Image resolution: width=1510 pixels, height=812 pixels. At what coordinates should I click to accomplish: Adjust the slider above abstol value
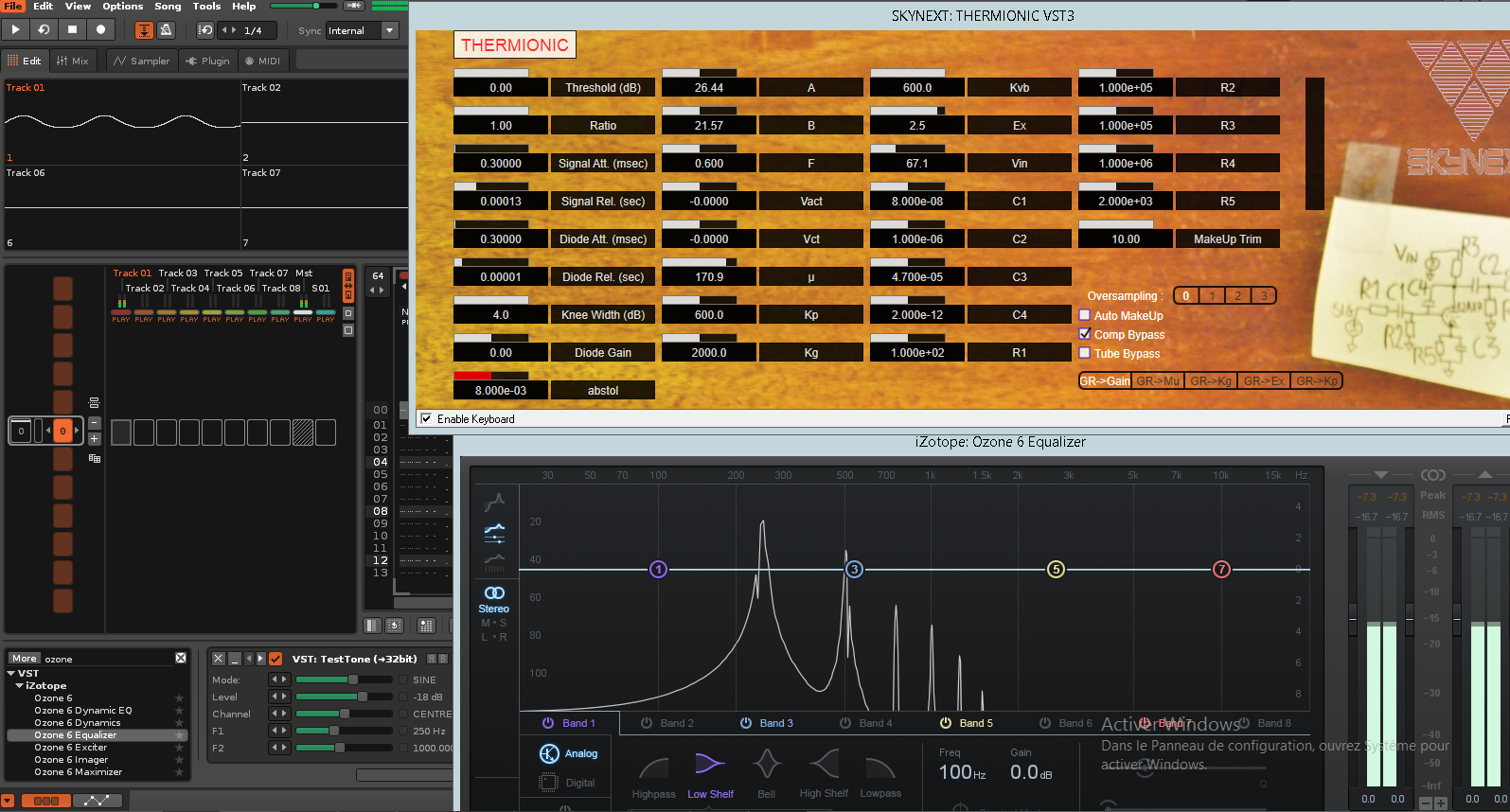491,376
